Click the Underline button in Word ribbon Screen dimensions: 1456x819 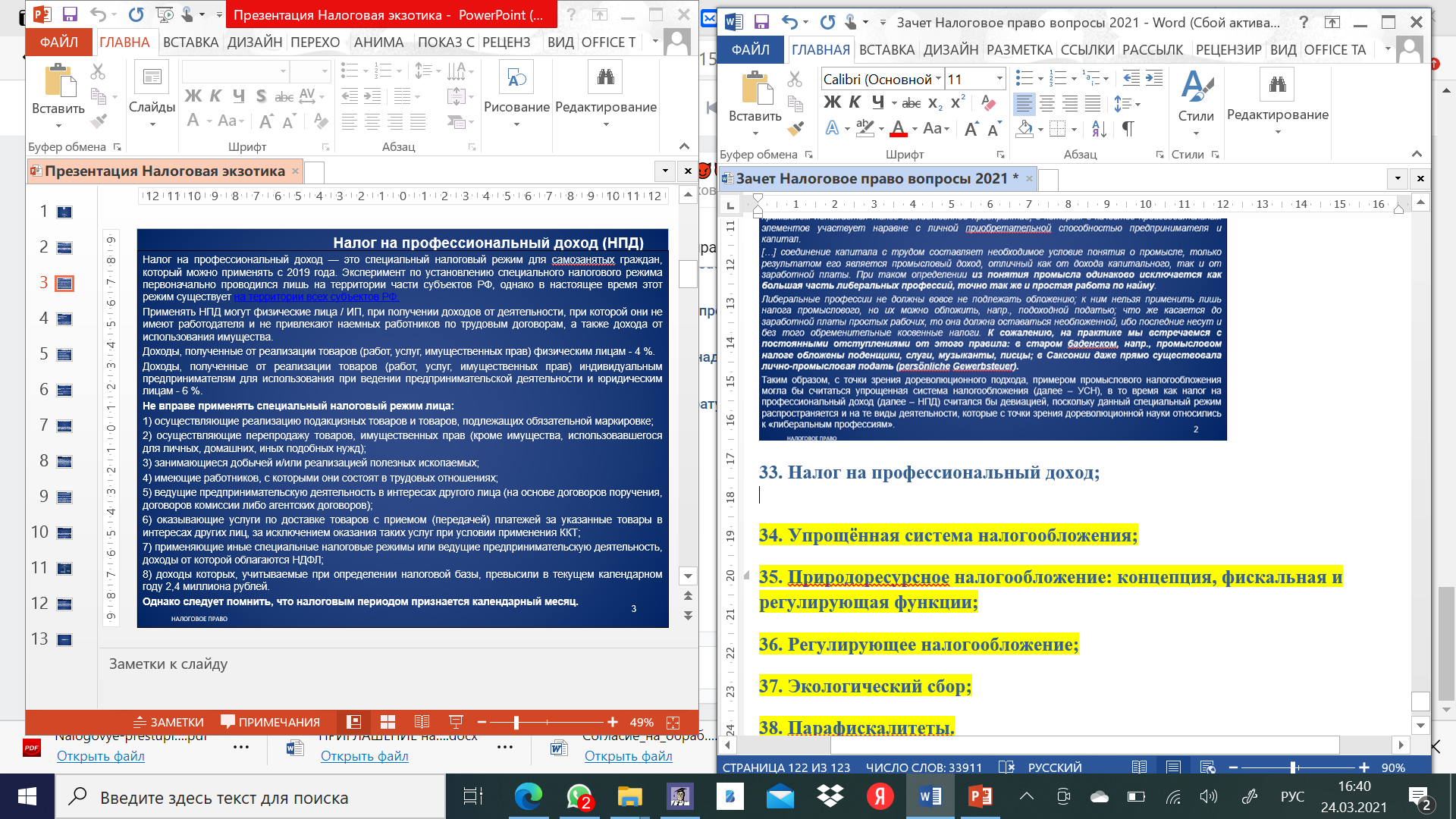pyautogui.click(x=878, y=102)
